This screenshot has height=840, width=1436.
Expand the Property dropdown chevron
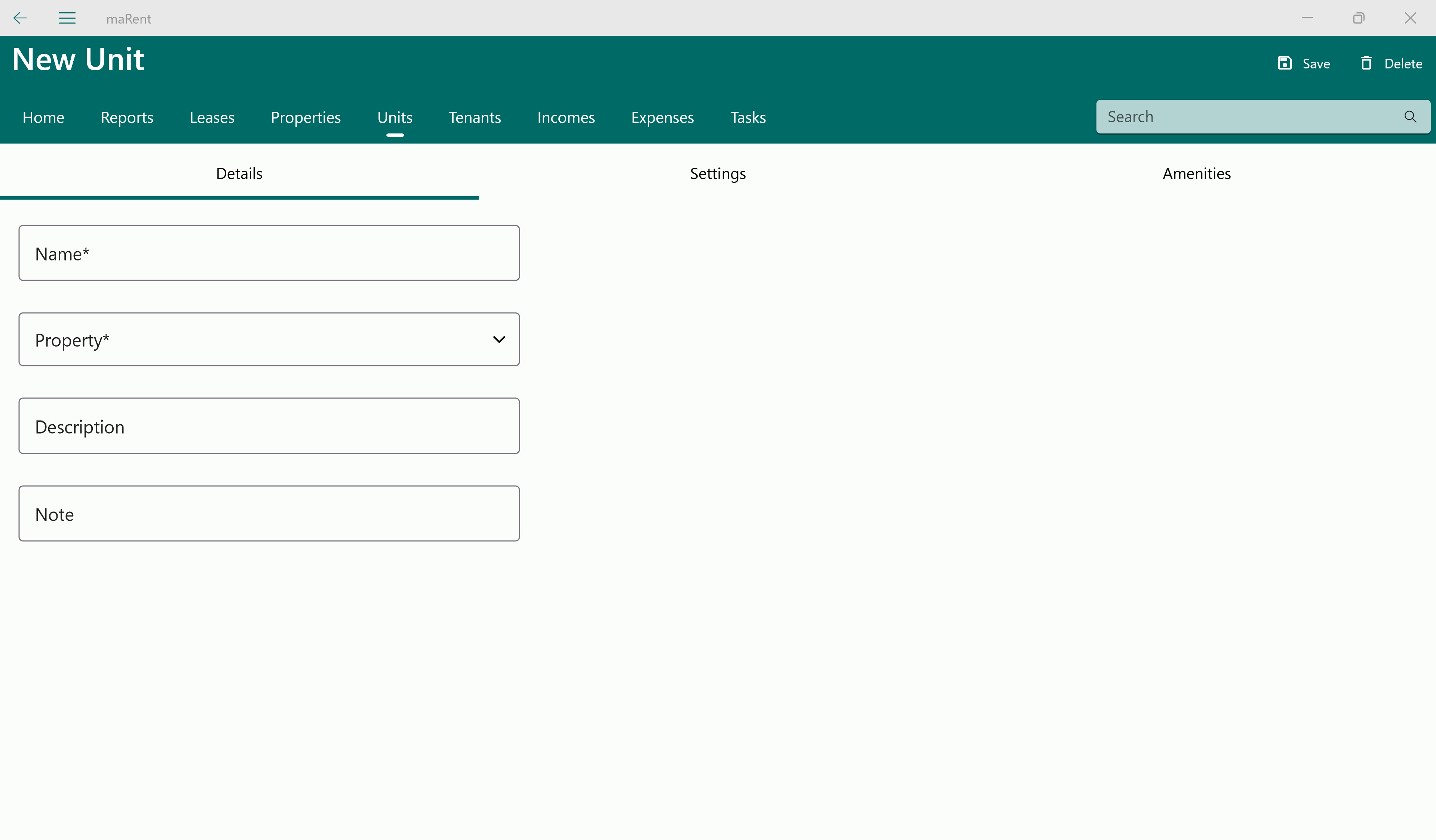pyautogui.click(x=498, y=340)
